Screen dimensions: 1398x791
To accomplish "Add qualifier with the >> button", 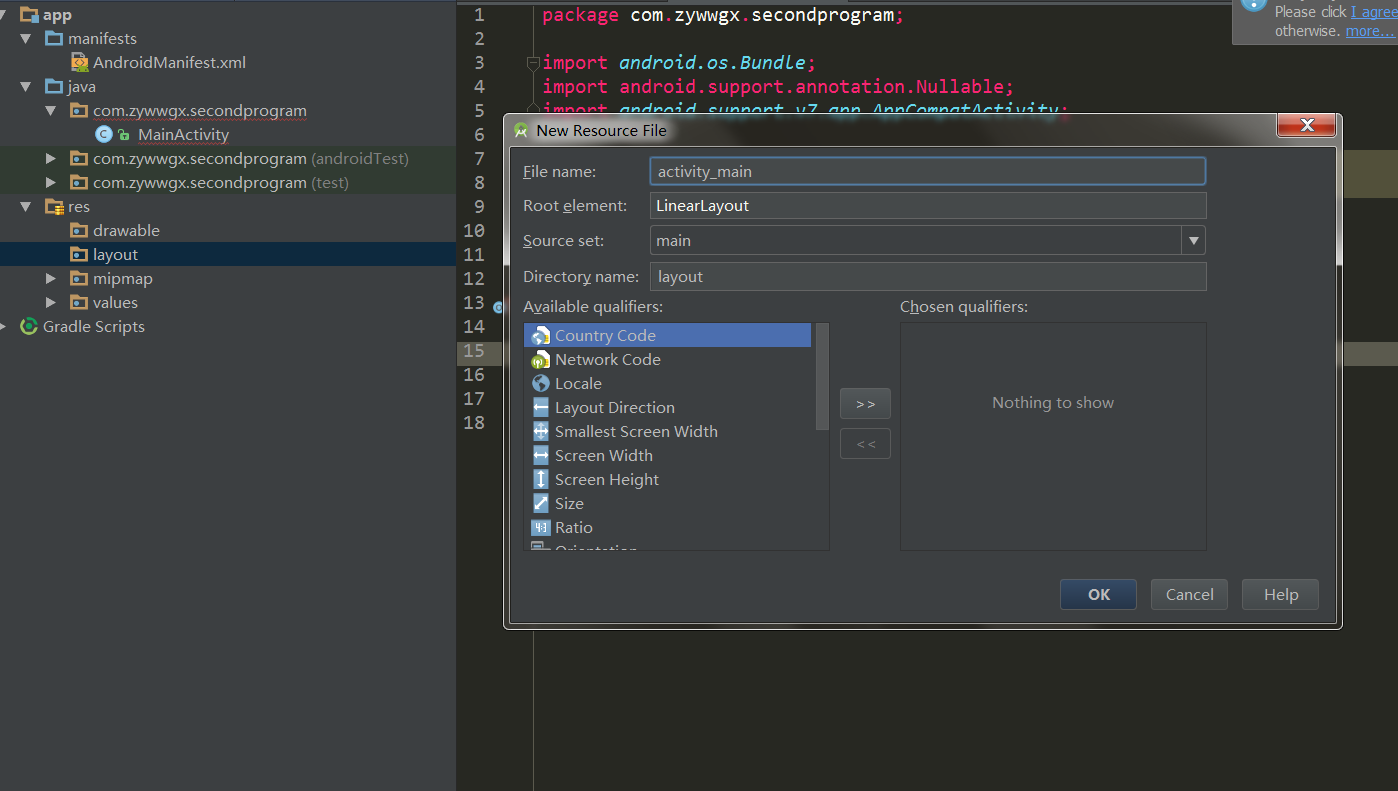I will (x=865, y=404).
